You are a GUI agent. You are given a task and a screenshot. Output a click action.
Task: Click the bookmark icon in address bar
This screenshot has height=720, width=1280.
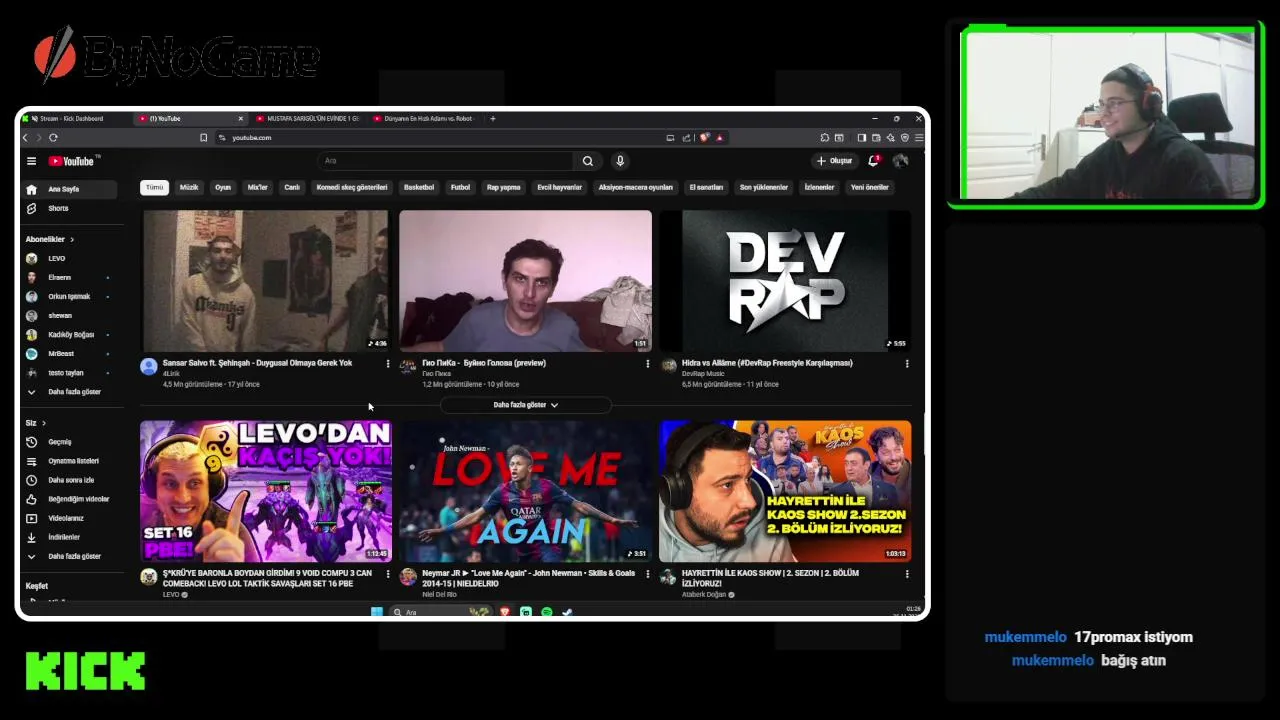[x=203, y=138]
